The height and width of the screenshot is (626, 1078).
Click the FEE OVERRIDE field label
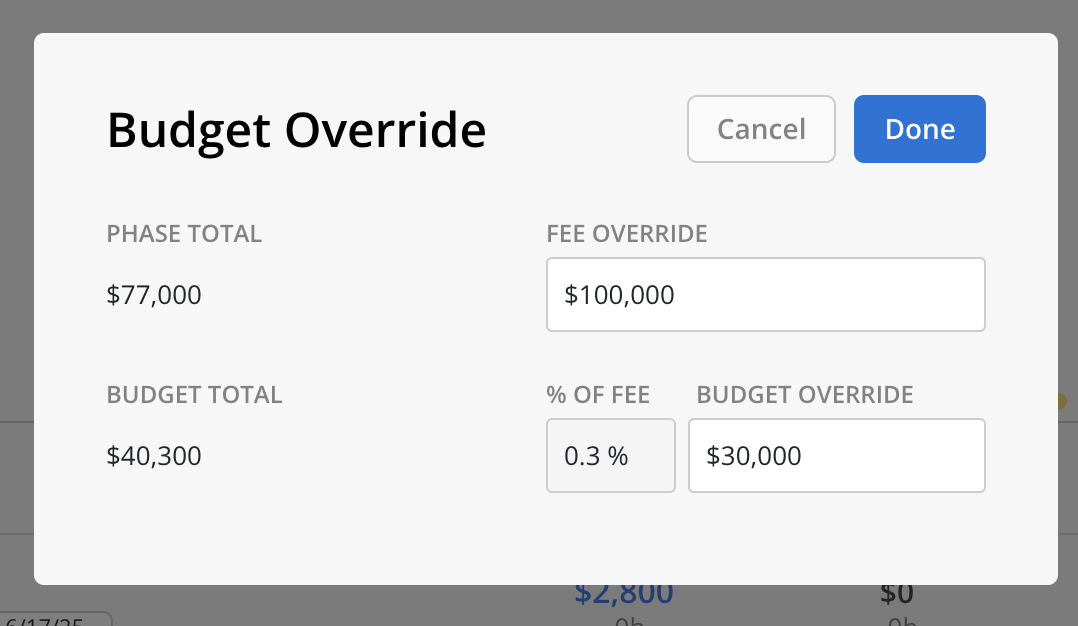(626, 234)
